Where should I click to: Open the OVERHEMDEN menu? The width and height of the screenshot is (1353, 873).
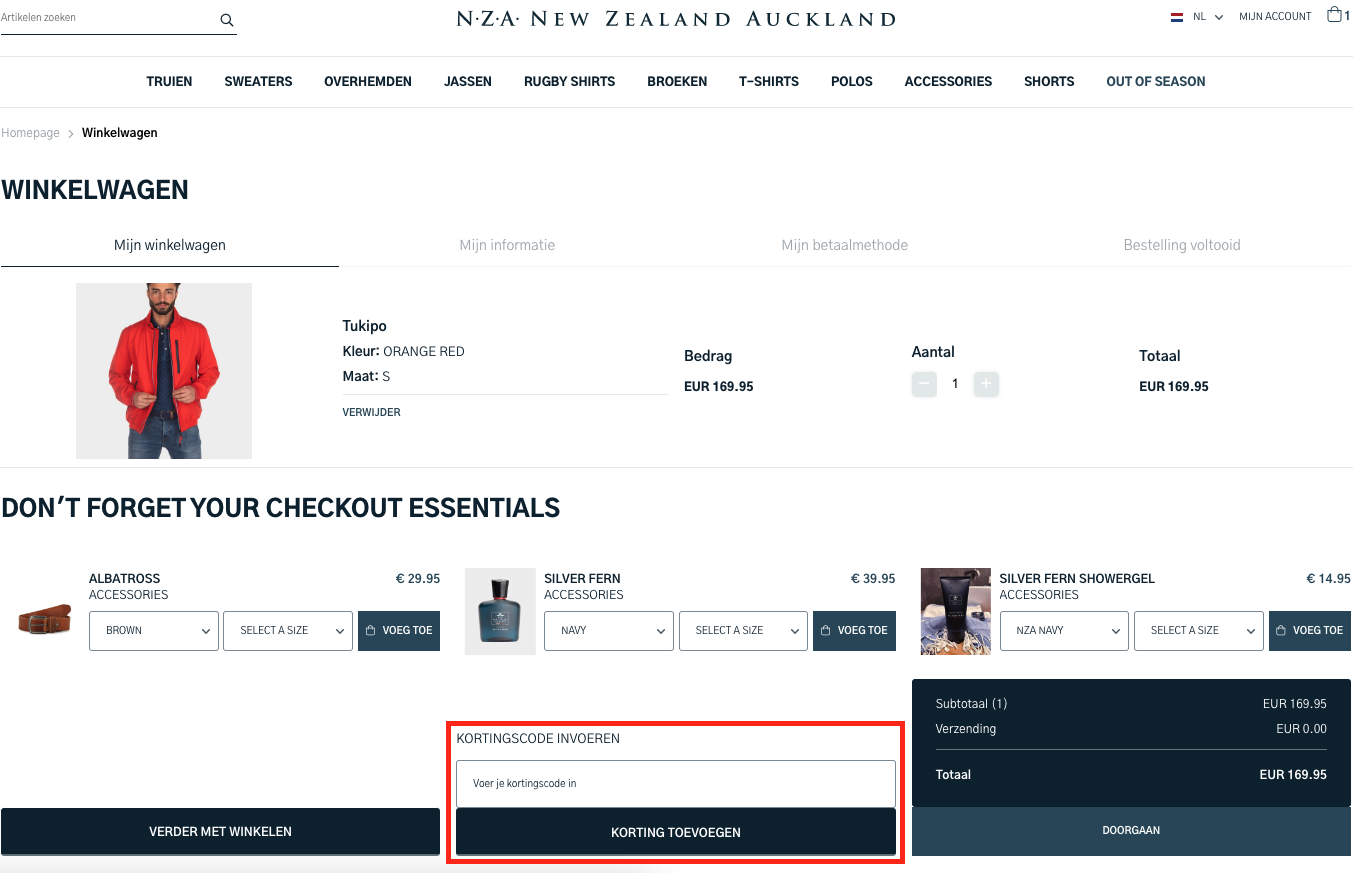[x=368, y=82]
